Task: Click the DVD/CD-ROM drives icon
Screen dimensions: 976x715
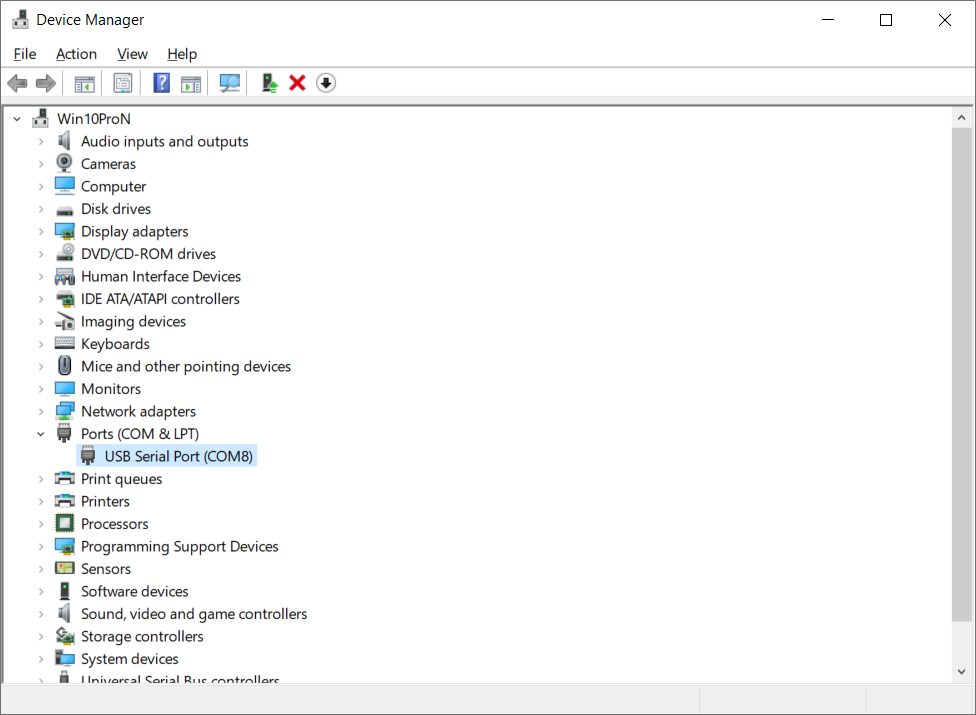Action: click(65, 253)
